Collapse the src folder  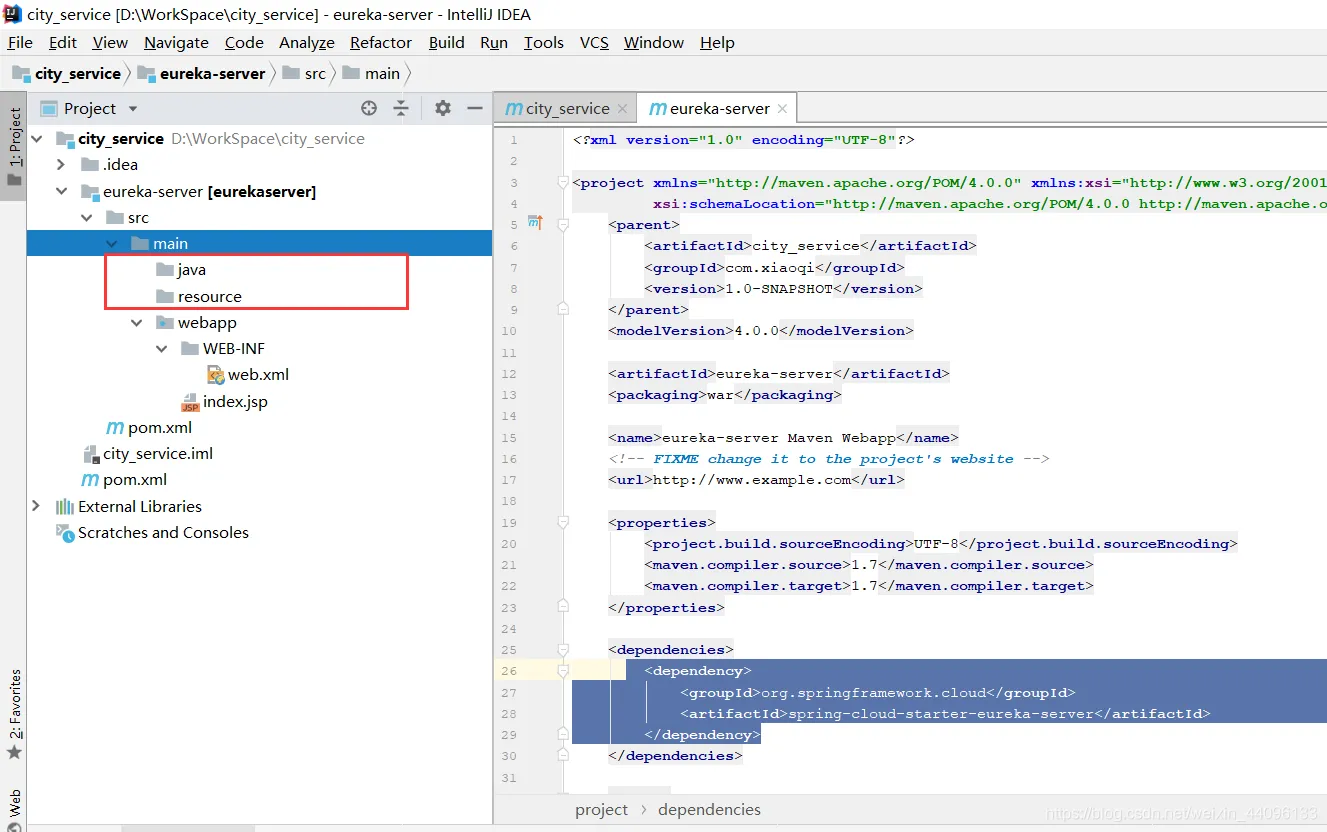(x=87, y=217)
